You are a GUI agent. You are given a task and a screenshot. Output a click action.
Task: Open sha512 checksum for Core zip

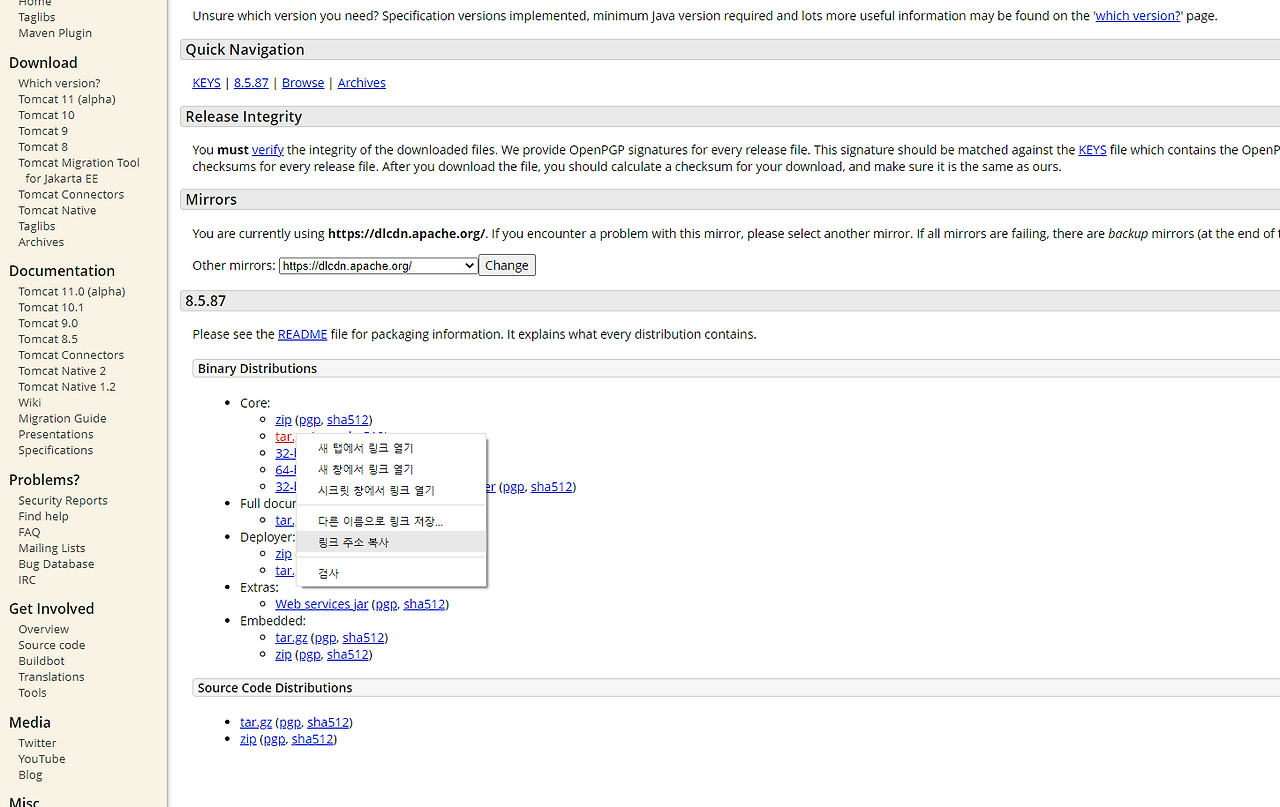[x=348, y=420]
